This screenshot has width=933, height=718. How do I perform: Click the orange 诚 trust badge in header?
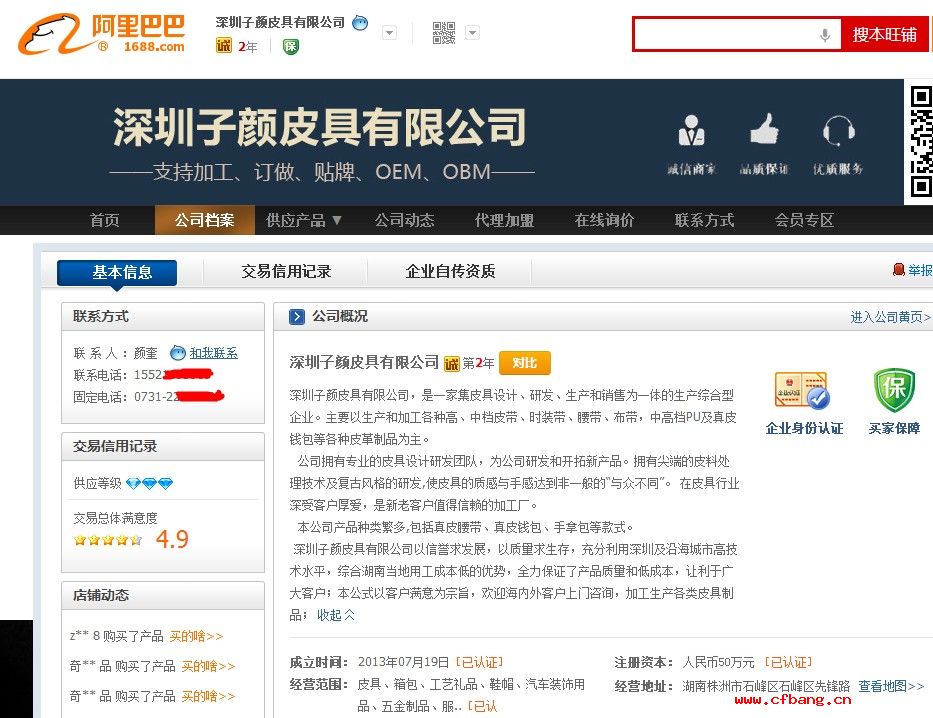(224, 46)
